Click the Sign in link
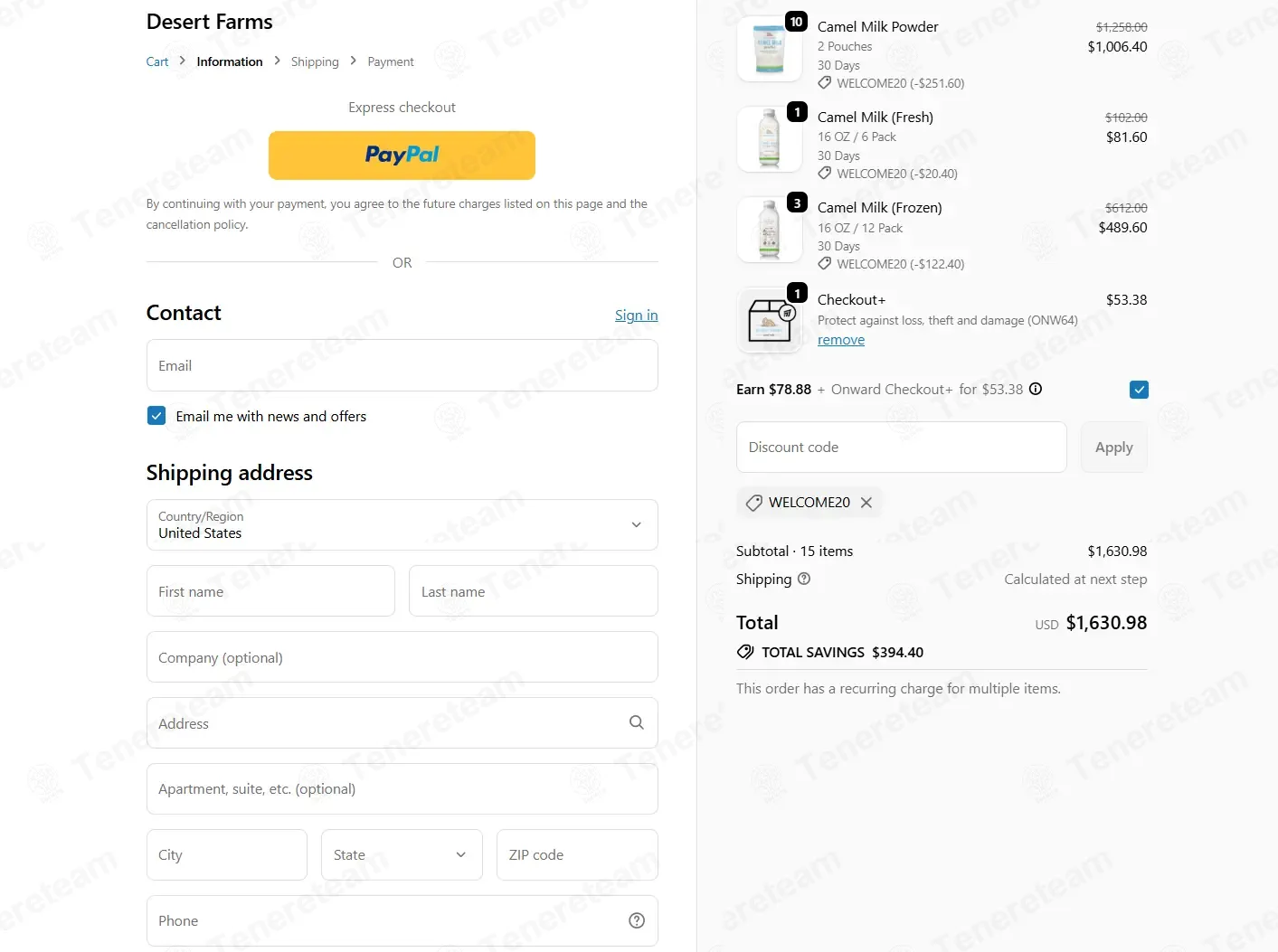1278x952 pixels. (x=637, y=315)
